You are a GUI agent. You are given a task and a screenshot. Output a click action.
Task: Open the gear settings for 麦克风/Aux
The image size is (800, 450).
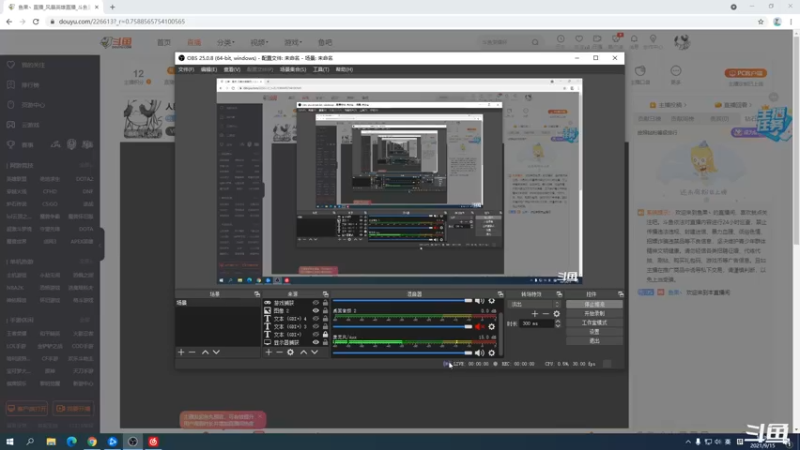coord(492,353)
